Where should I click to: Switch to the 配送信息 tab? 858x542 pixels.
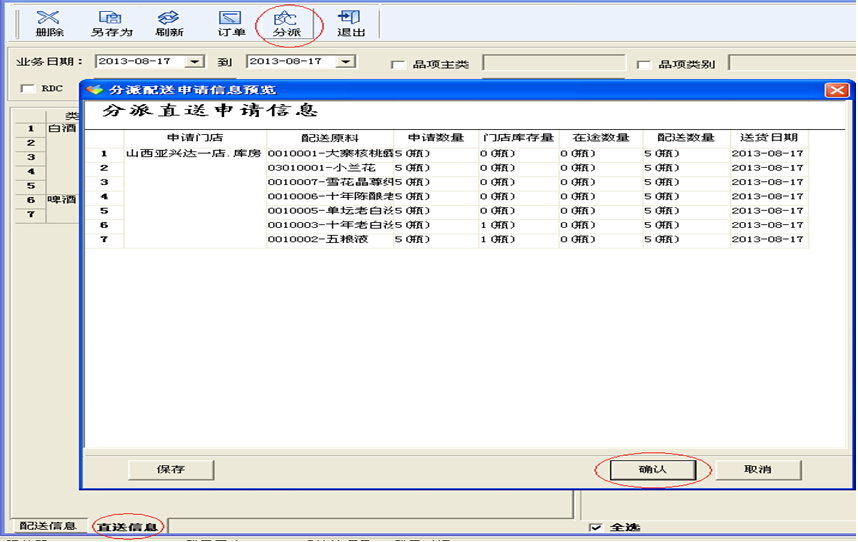click(48, 526)
